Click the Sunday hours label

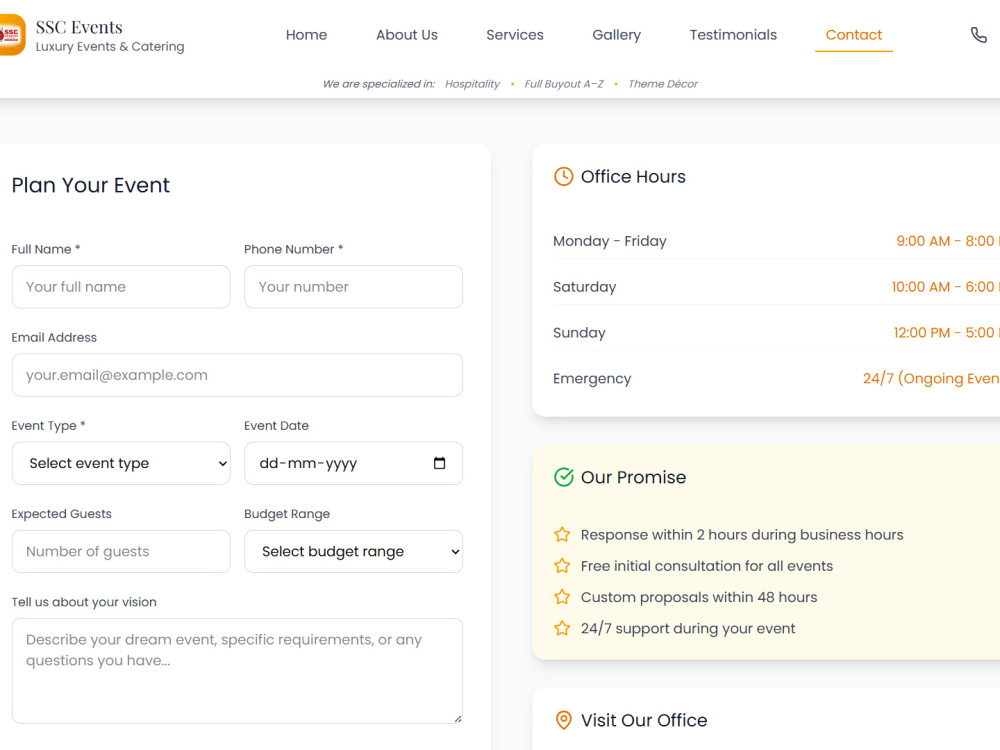(x=579, y=333)
